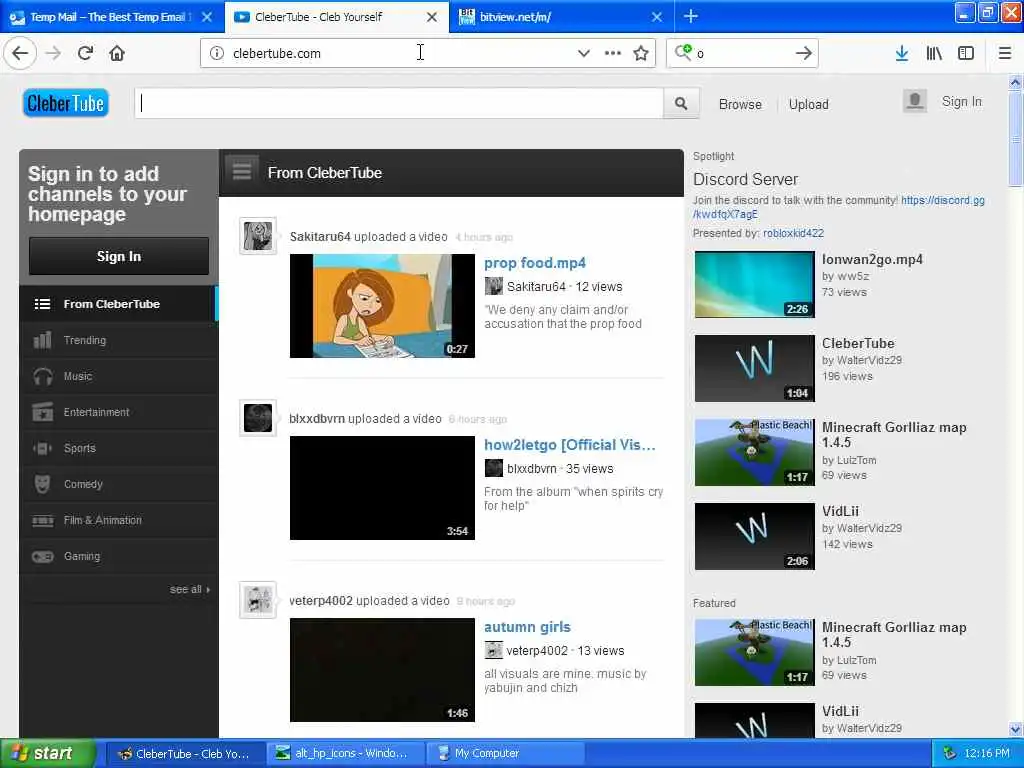Switch to alt_hp_icons taskbar window
Image resolution: width=1024 pixels, height=768 pixels.
coord(345,754)
